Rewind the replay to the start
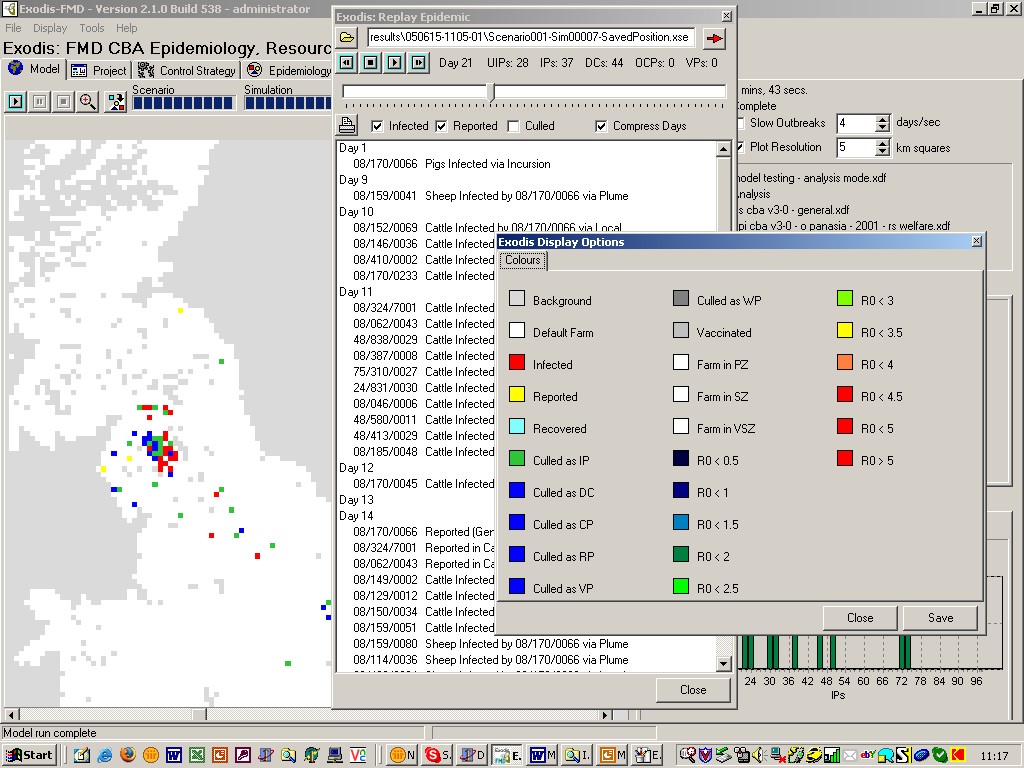 pos(347,63)
